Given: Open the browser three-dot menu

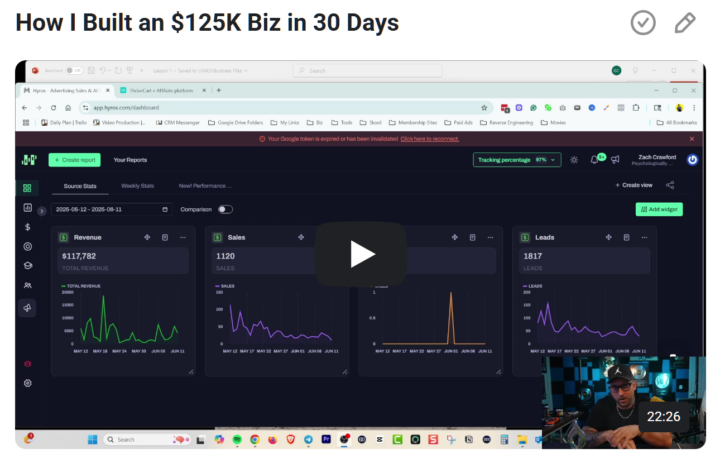Looking at the screenshot, I should [x=694, y=108].
